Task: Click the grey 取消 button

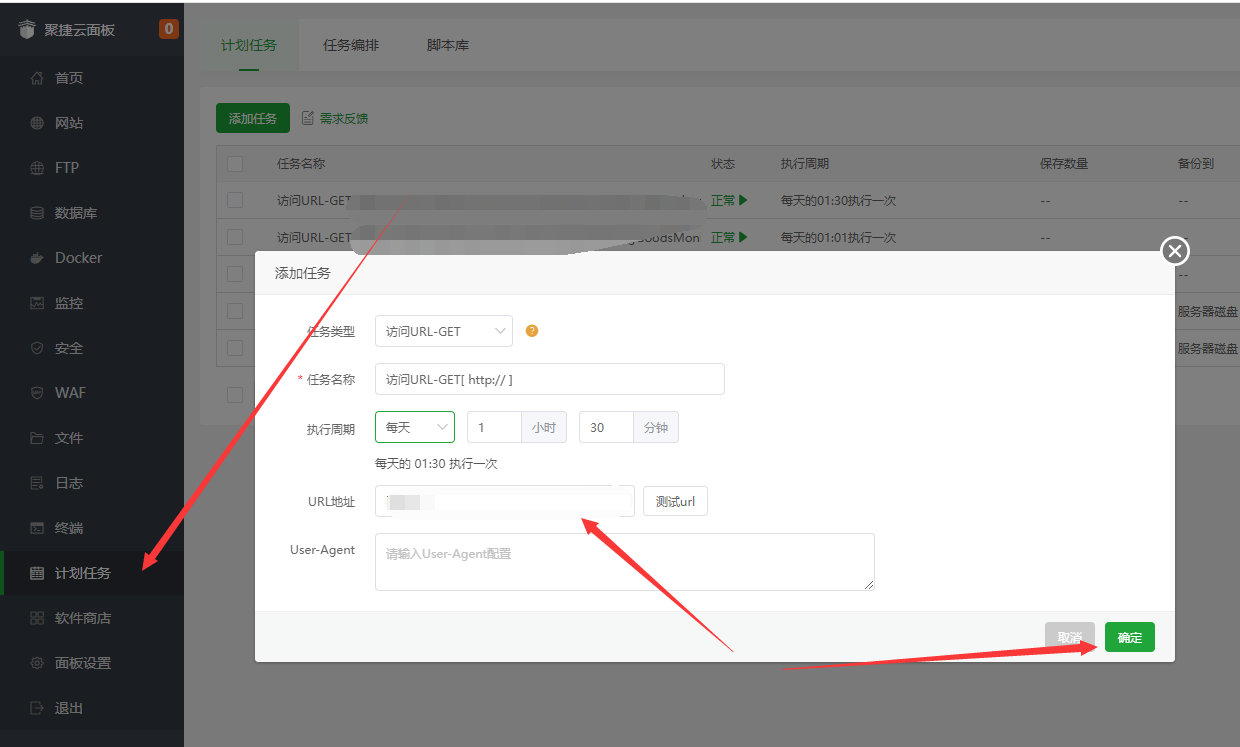Action: [x=1070, y=637]
